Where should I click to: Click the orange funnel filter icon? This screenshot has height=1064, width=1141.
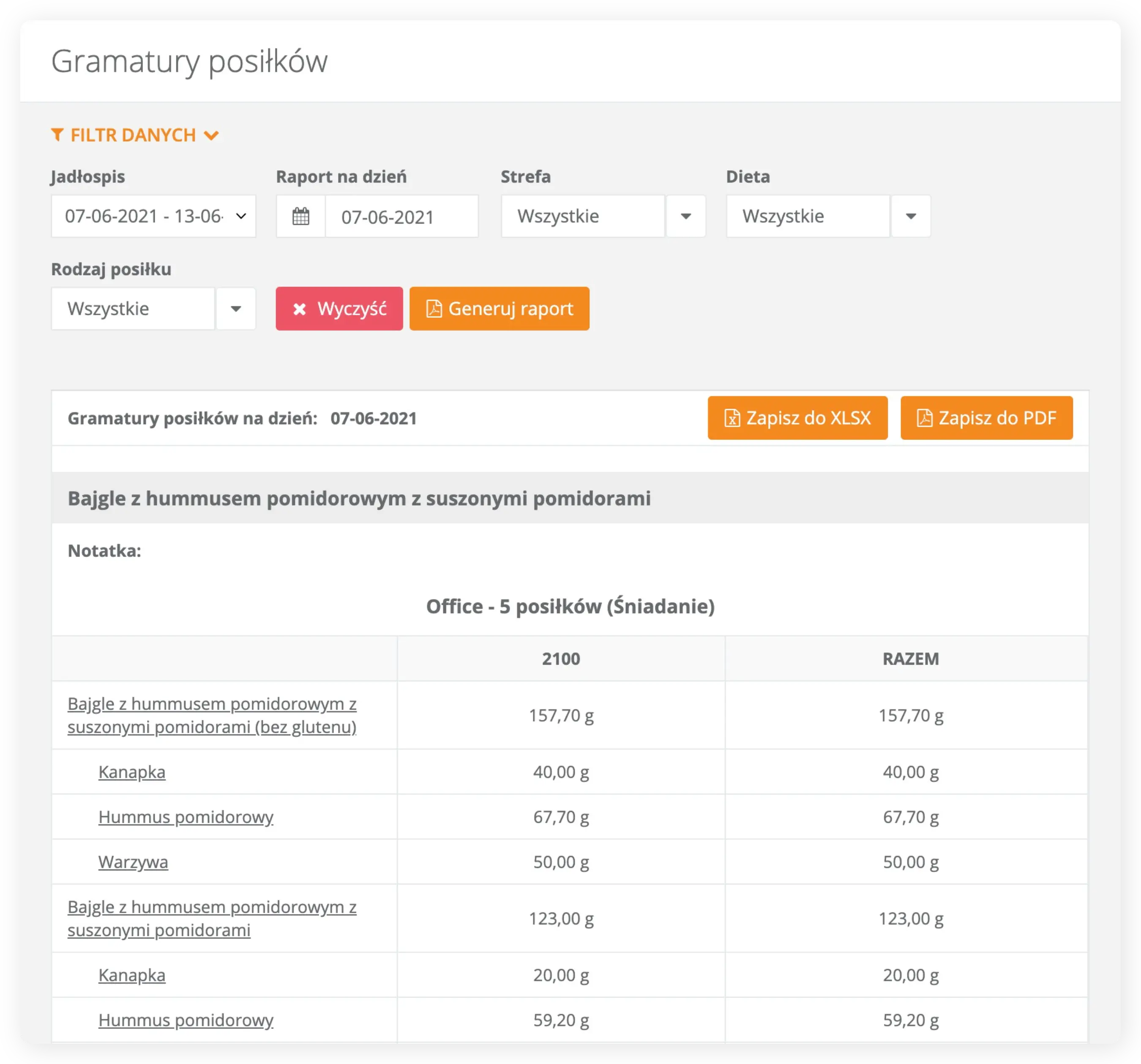(57, 135)
